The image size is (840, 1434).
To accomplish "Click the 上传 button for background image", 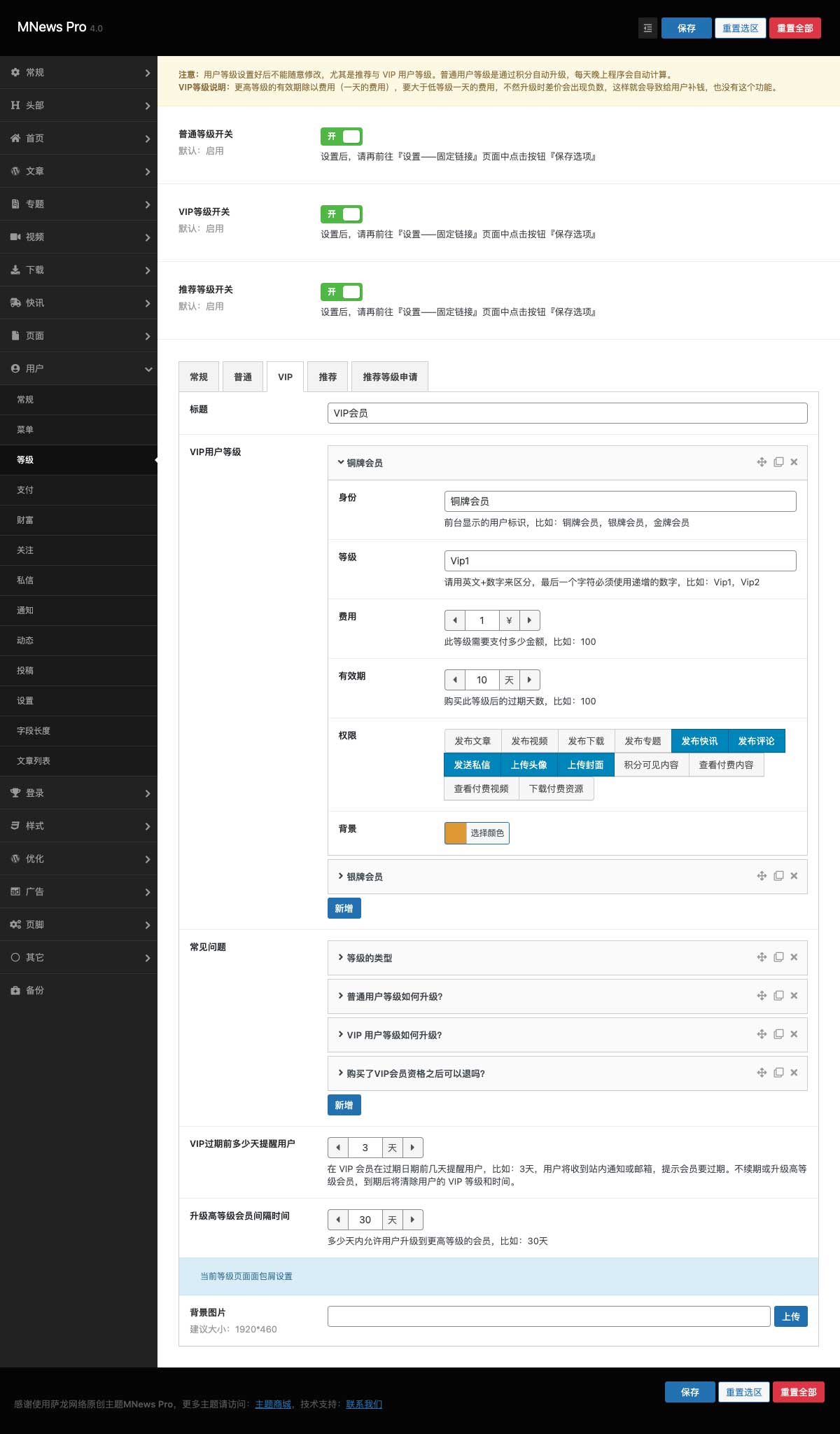I will click(791, 1316).
